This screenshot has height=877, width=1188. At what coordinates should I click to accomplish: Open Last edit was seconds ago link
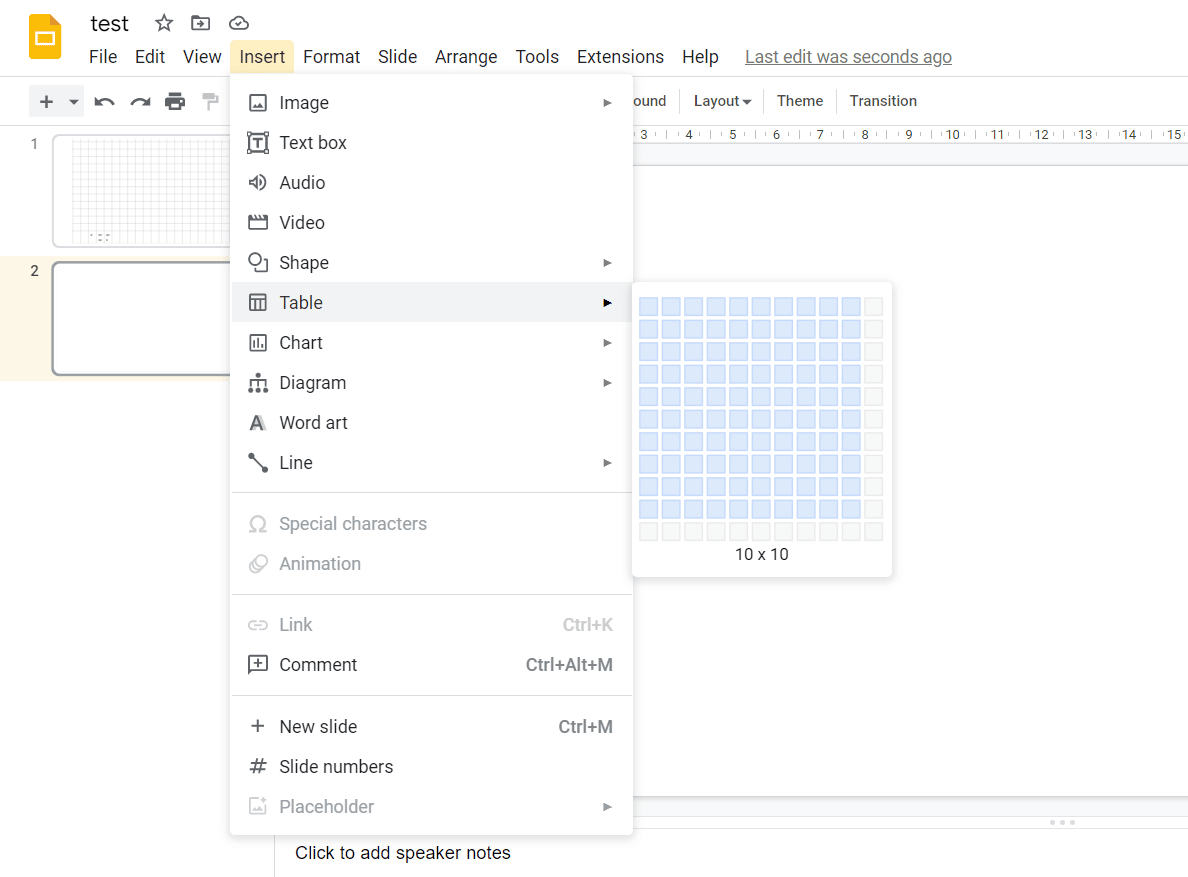848,57
